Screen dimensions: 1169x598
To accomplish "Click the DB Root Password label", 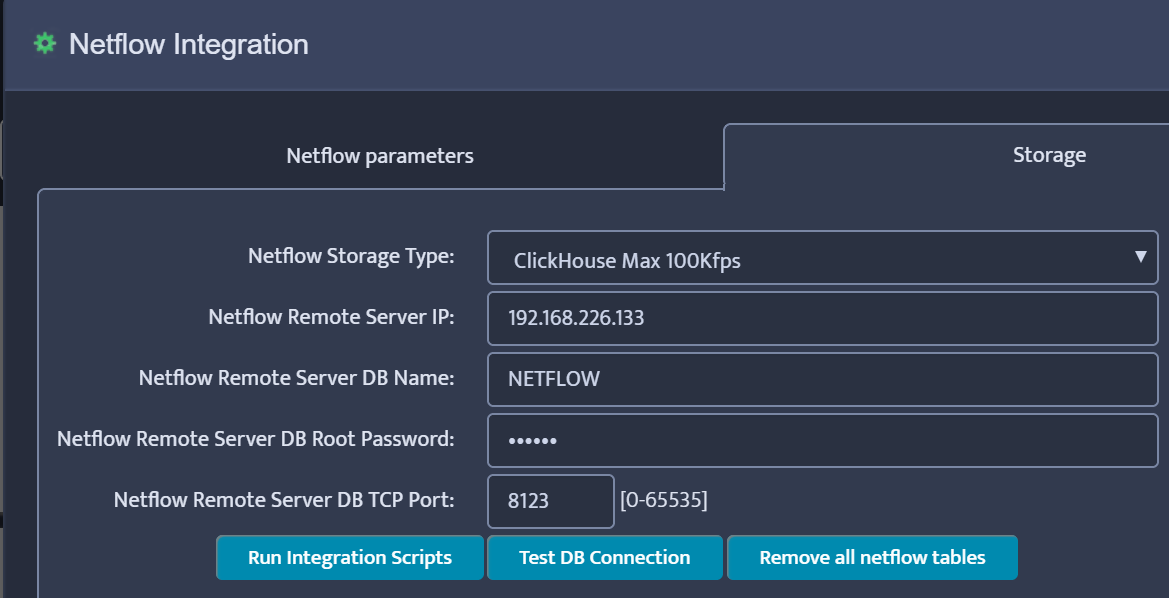I will click(x=256, y=438).
